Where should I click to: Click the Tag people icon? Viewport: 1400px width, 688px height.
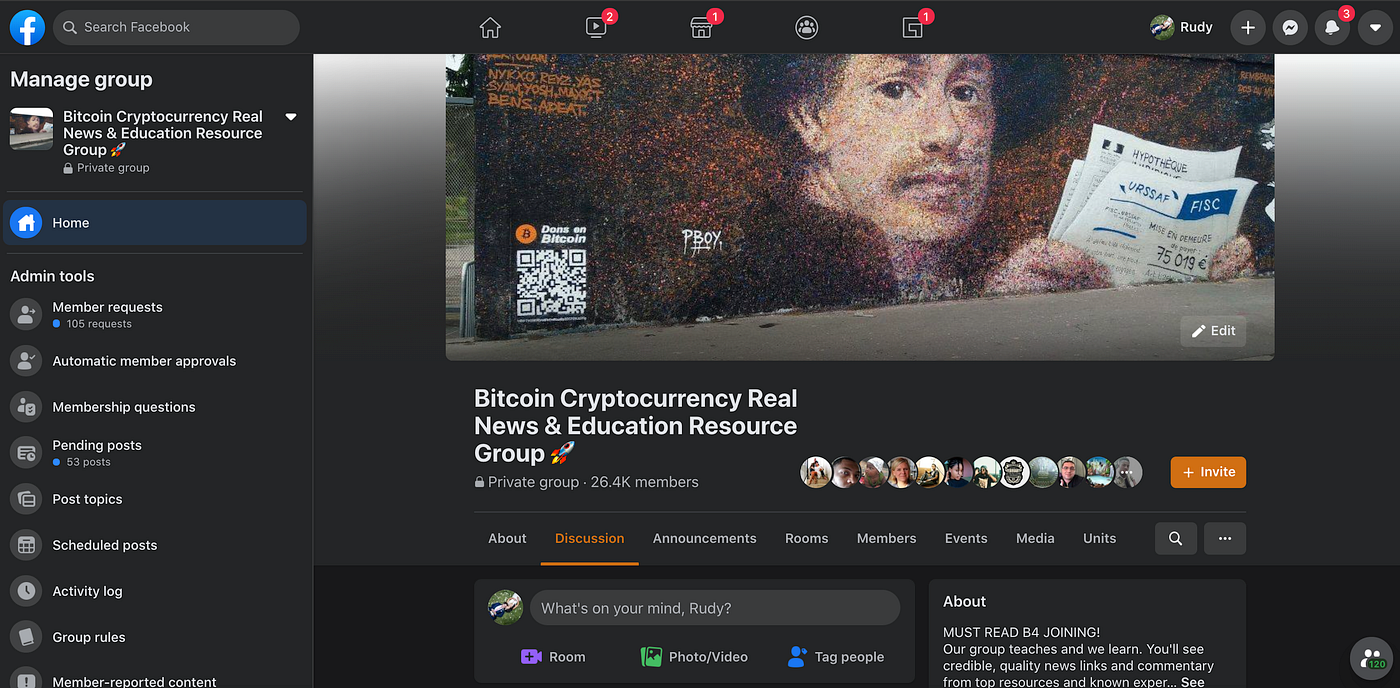coord(797,657)
